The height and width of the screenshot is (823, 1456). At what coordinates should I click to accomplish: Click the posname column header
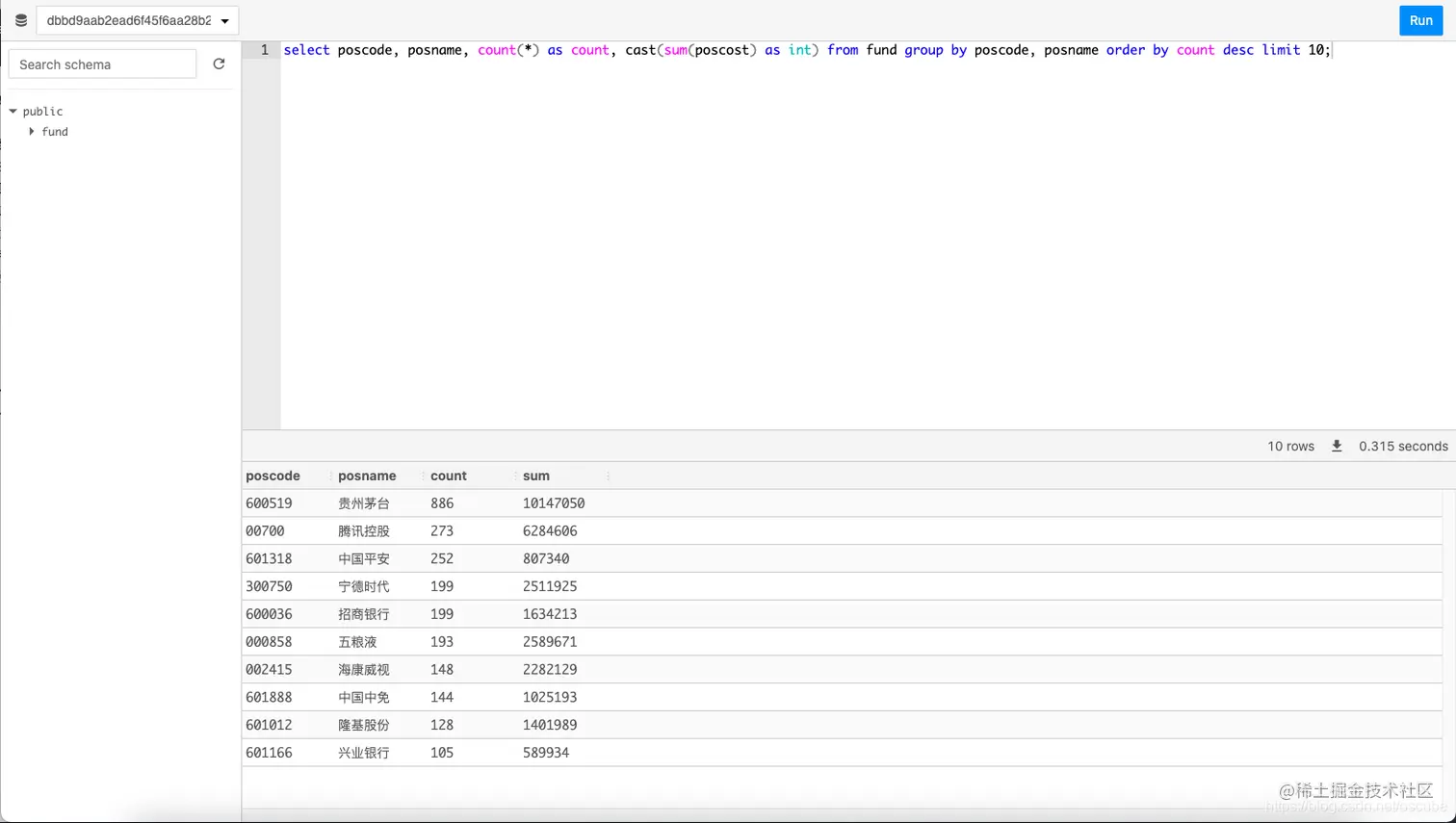[x=367, y=476]
